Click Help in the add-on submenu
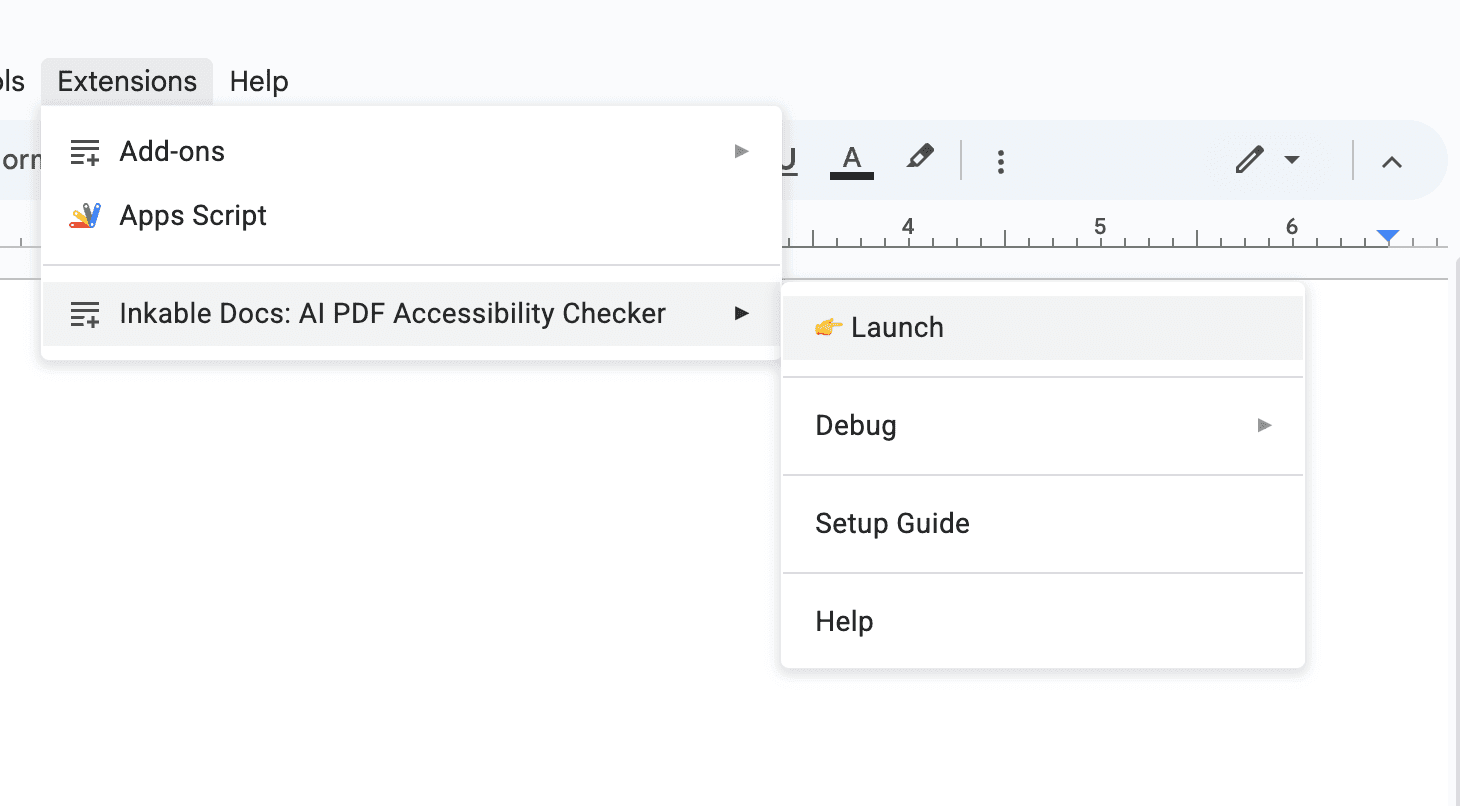This screenshot has width=1460, height=806. (x=843, y=621)
